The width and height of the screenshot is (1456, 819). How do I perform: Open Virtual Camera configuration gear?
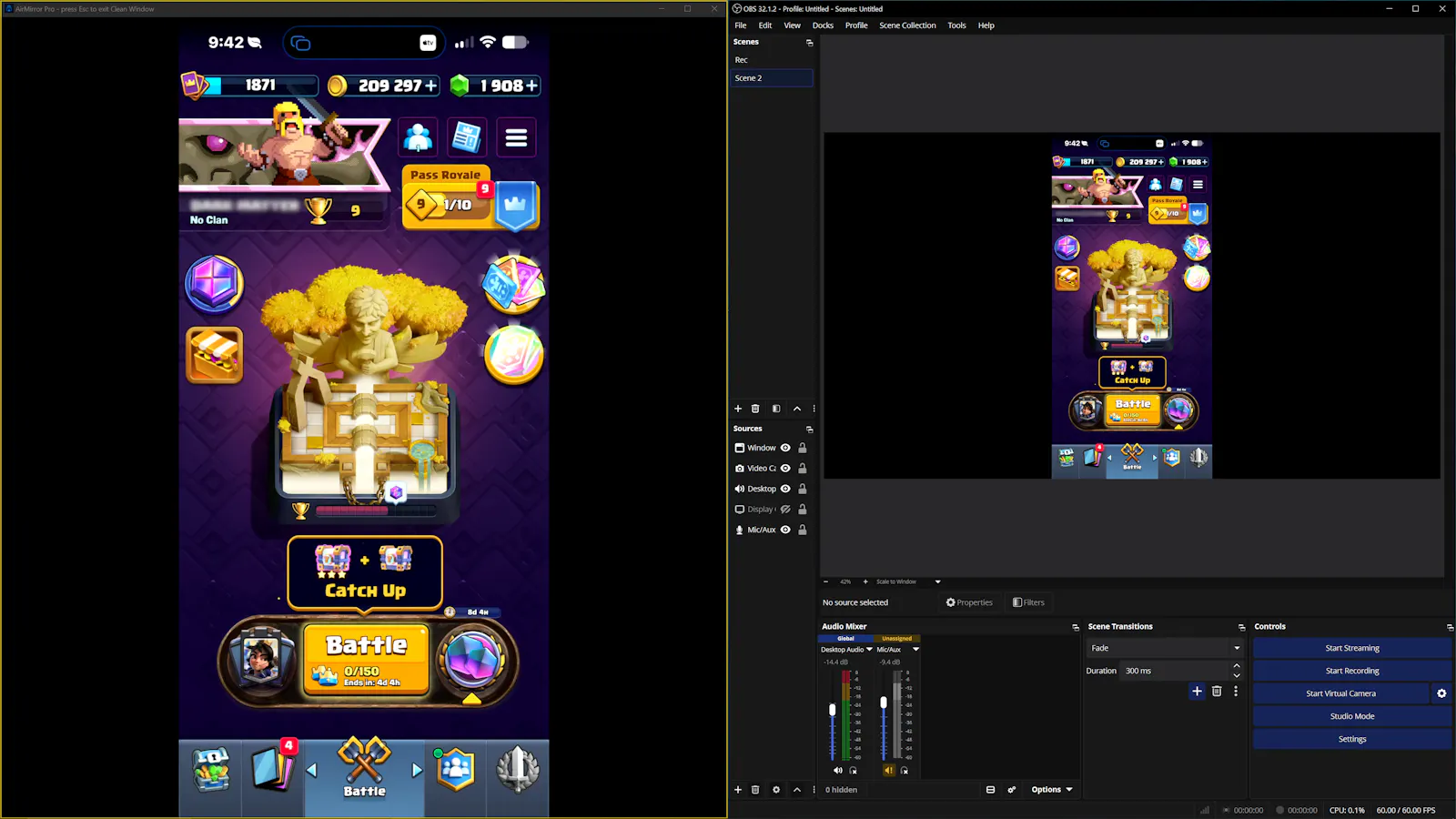(1441, 693)
